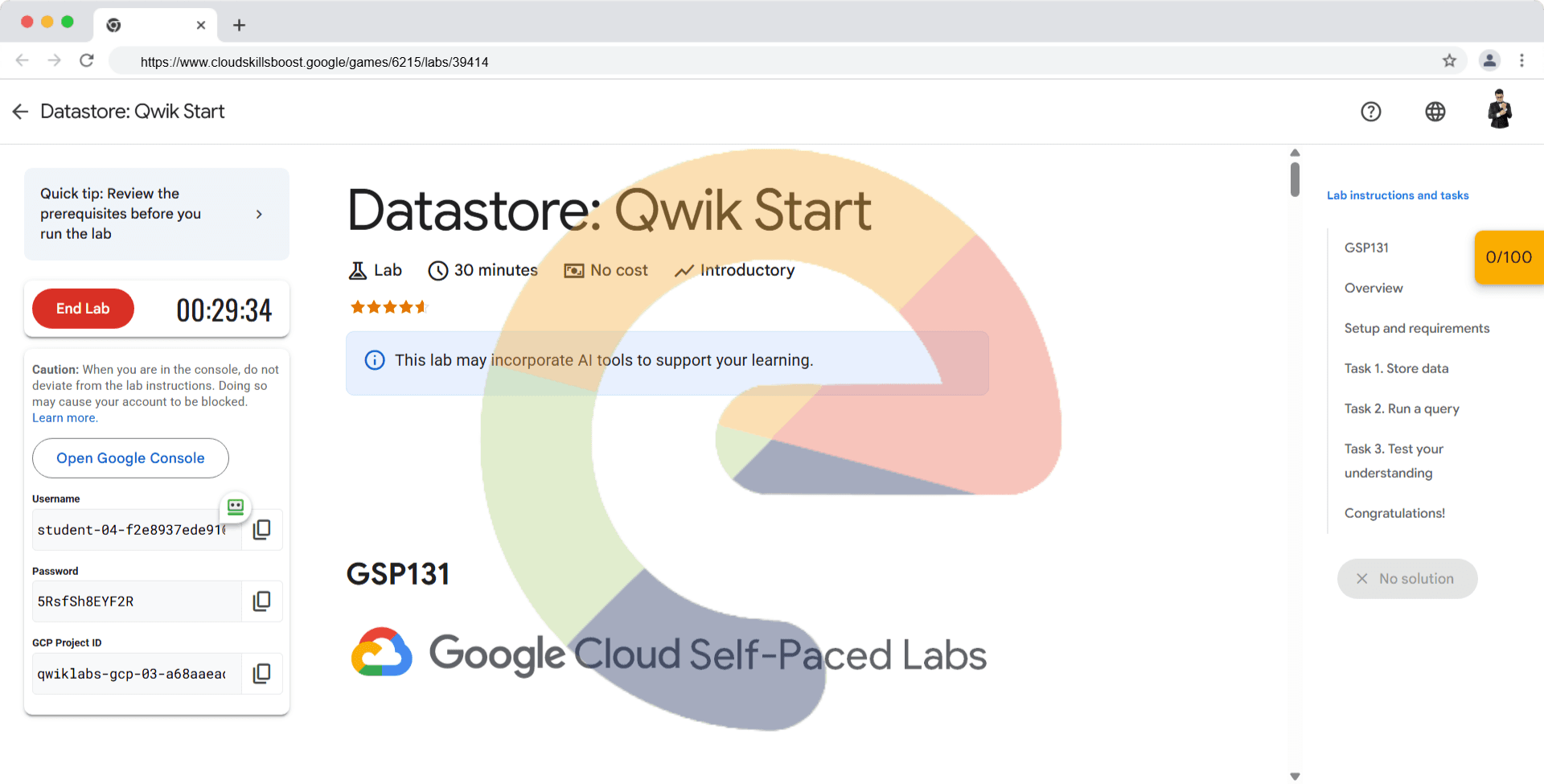Image resolution: width=1544 pixels, height=784 pixels.
Task: Click the No cost money icon
Action: (x=574, y=271)
